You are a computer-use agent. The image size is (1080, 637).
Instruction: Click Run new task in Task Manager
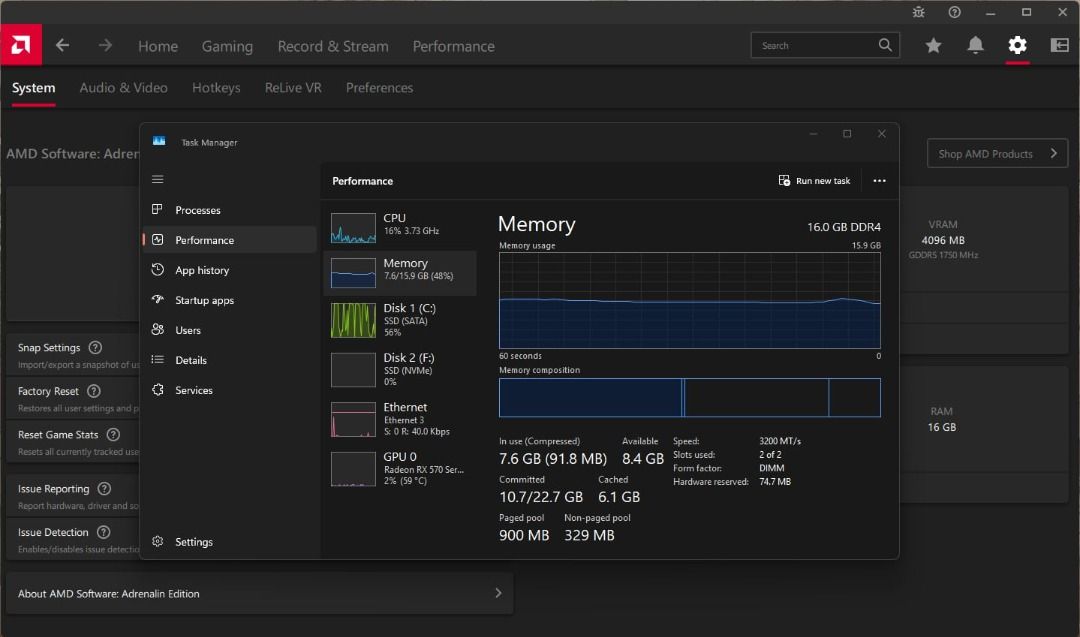point(814,181)
